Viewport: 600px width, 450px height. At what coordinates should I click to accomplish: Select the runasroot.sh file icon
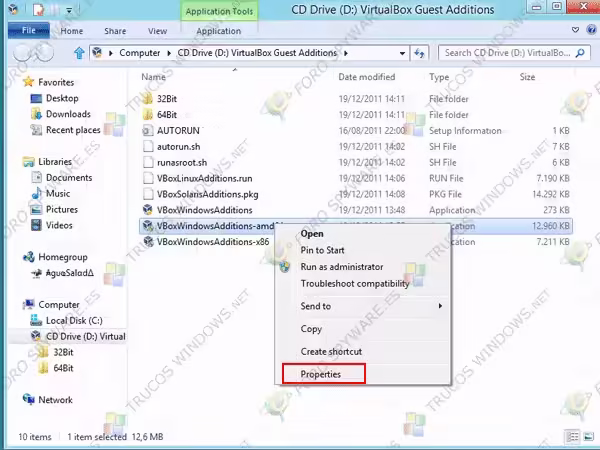coord(148,162)
